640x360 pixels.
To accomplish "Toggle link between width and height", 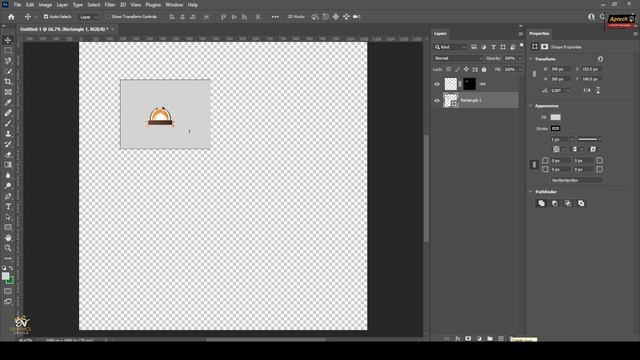I will (x=534, y=74).
